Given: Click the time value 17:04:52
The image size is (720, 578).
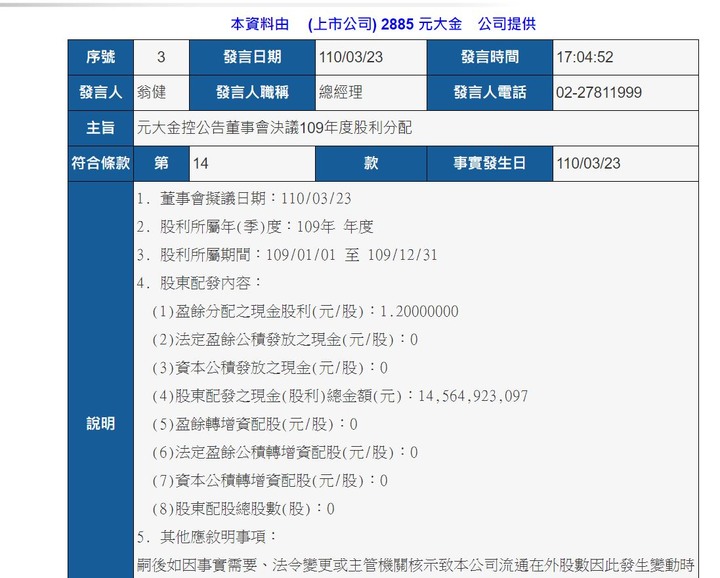Looking at the screenshot, I should (x=585, y=57).
